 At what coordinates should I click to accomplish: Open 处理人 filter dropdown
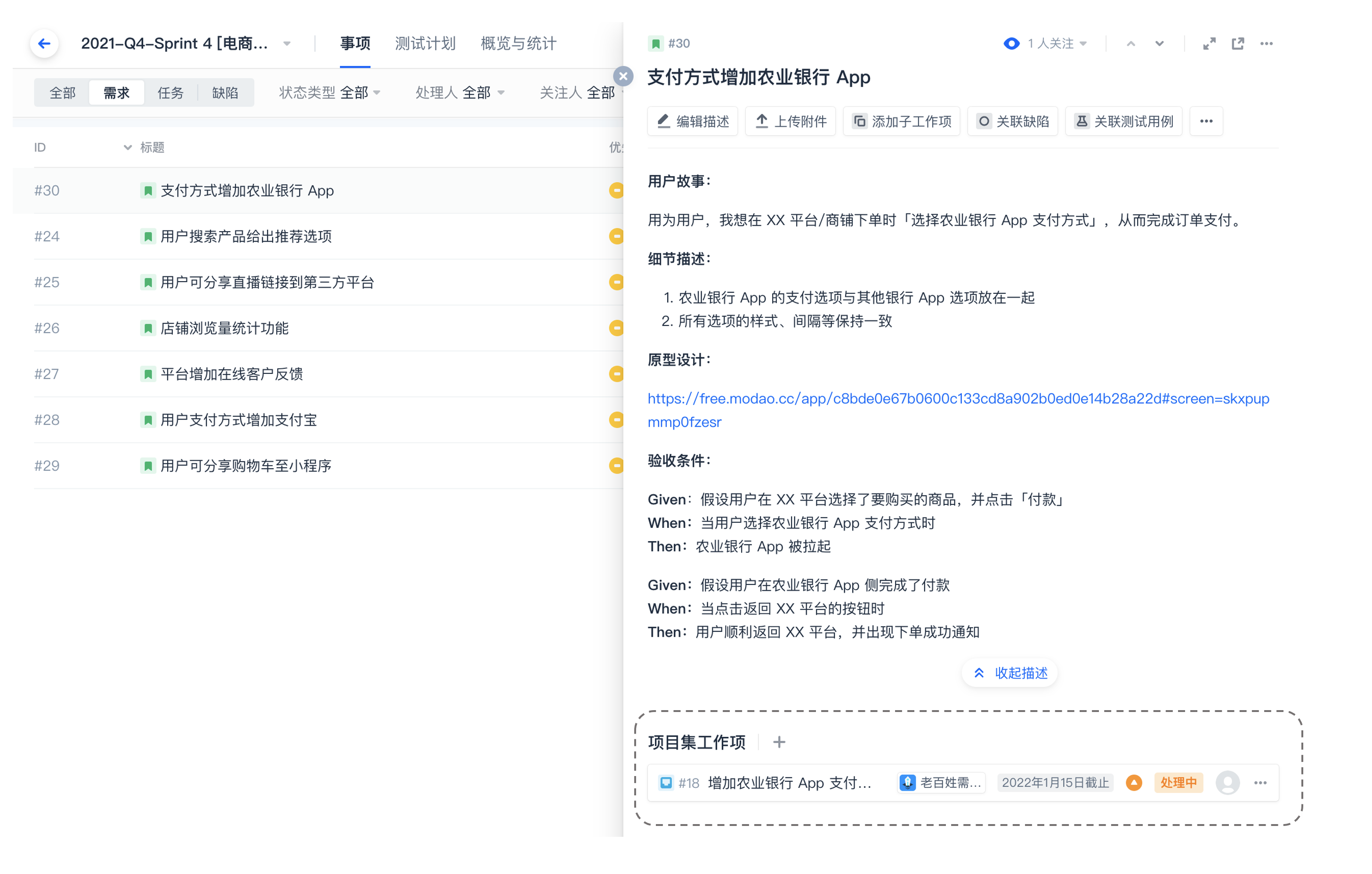pos(459,92)
